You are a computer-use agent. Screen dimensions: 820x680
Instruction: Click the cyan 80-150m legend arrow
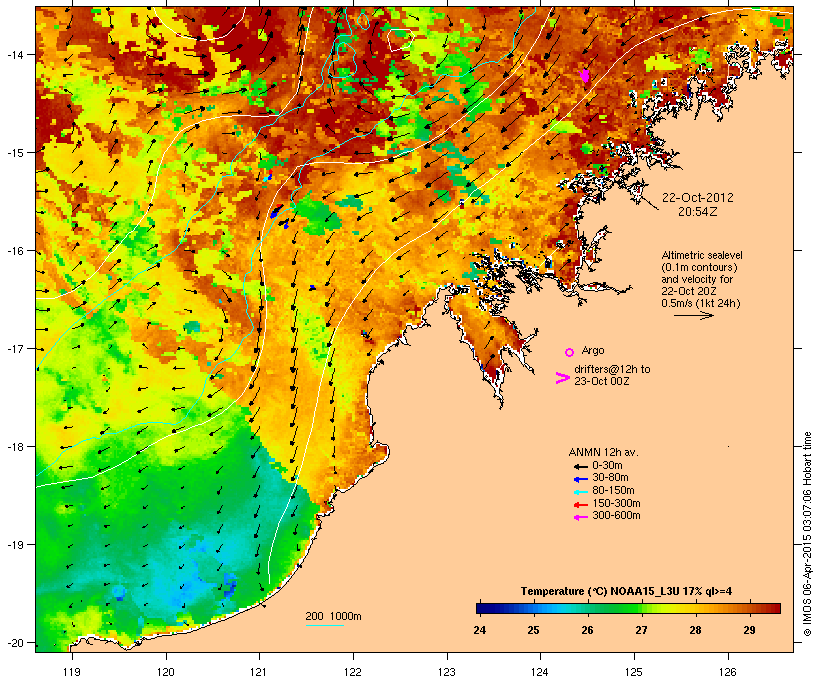coord(580,492)
